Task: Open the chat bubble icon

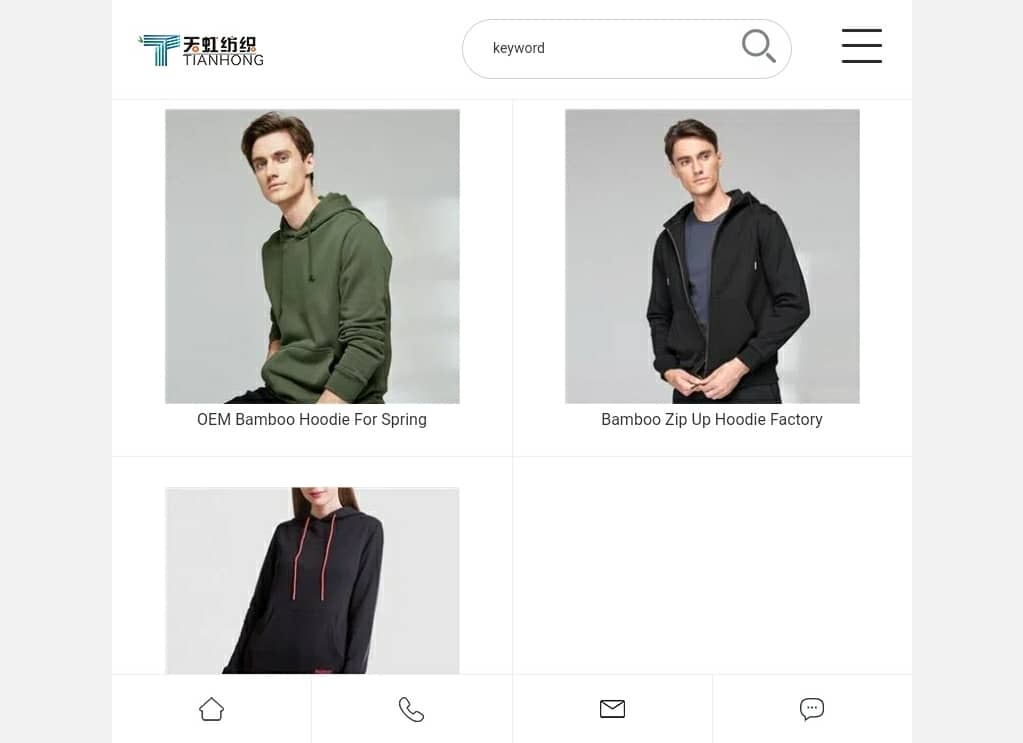Action: [812, 709]
